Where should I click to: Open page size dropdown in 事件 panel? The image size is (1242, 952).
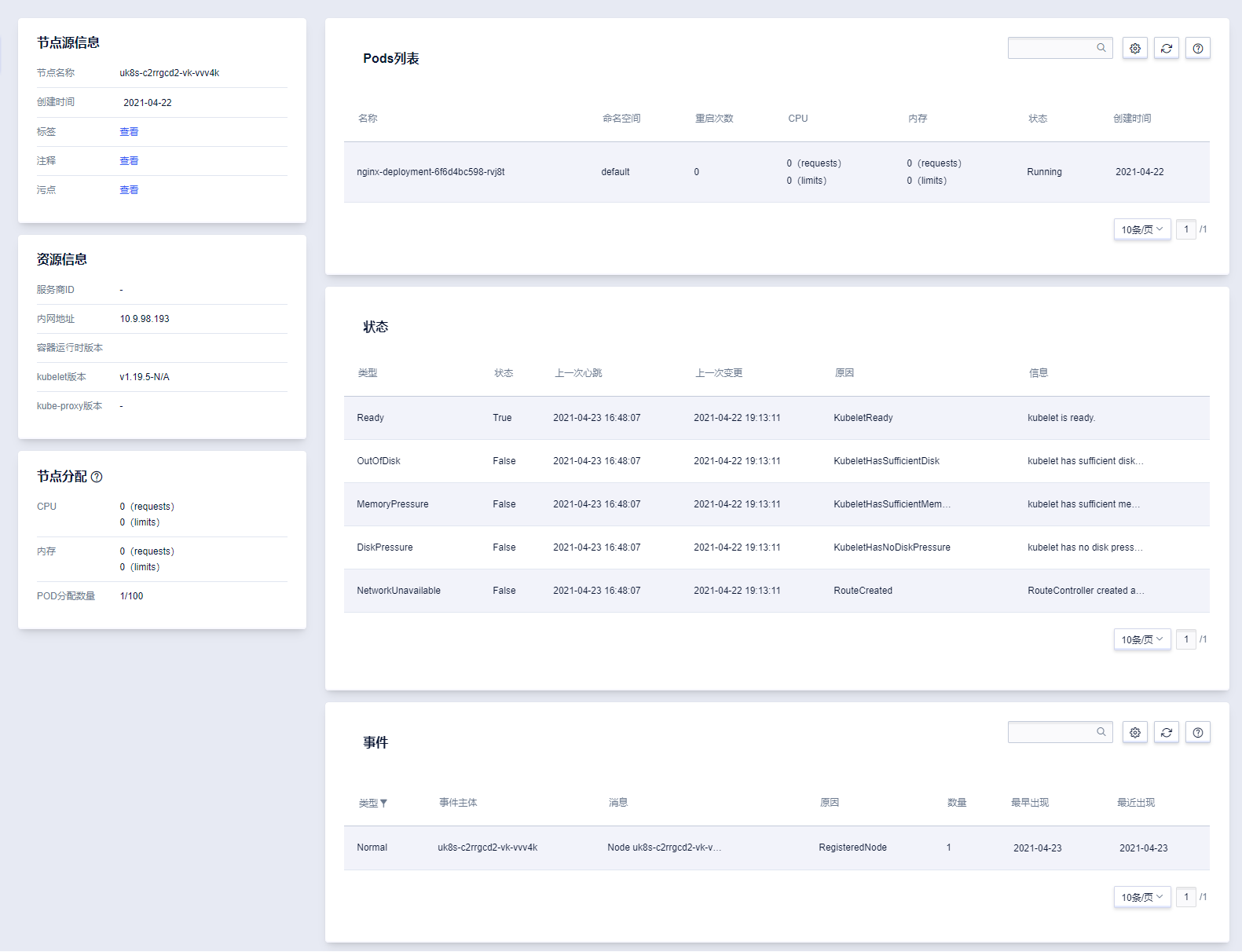click(1142, 897)
